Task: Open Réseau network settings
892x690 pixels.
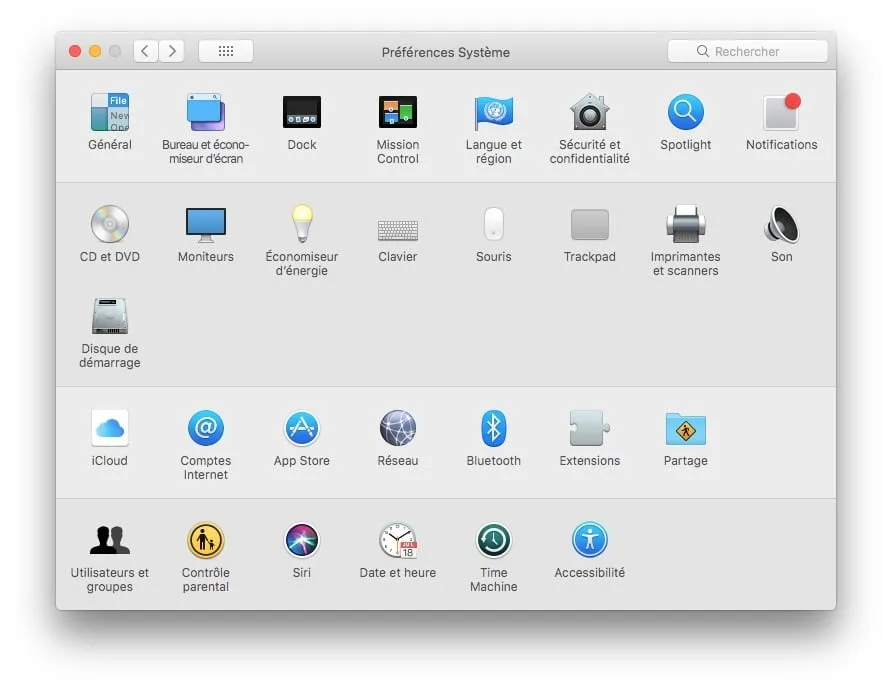Action: point(398,428)
